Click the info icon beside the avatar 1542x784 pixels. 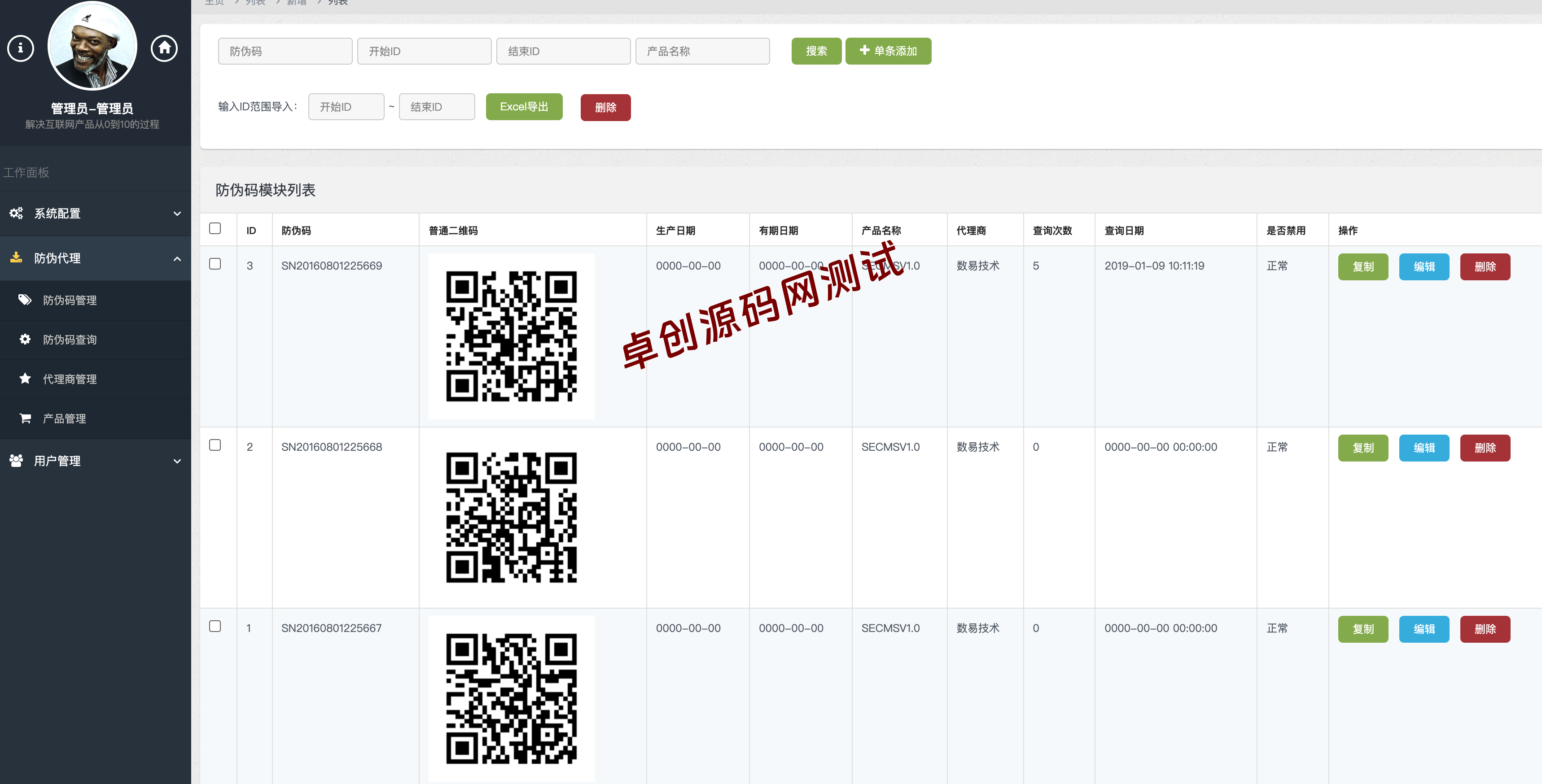[20, 48]
